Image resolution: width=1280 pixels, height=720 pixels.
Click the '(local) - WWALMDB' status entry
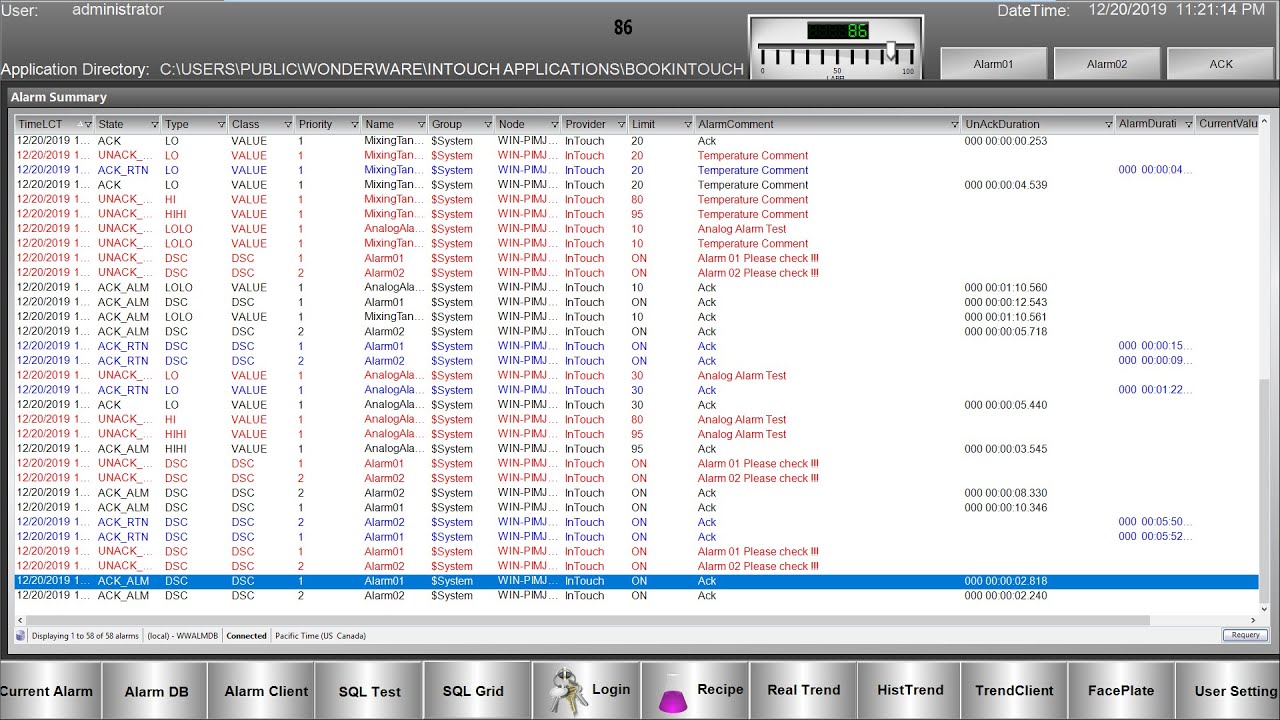pyautogui.click(x=182, y=636)
